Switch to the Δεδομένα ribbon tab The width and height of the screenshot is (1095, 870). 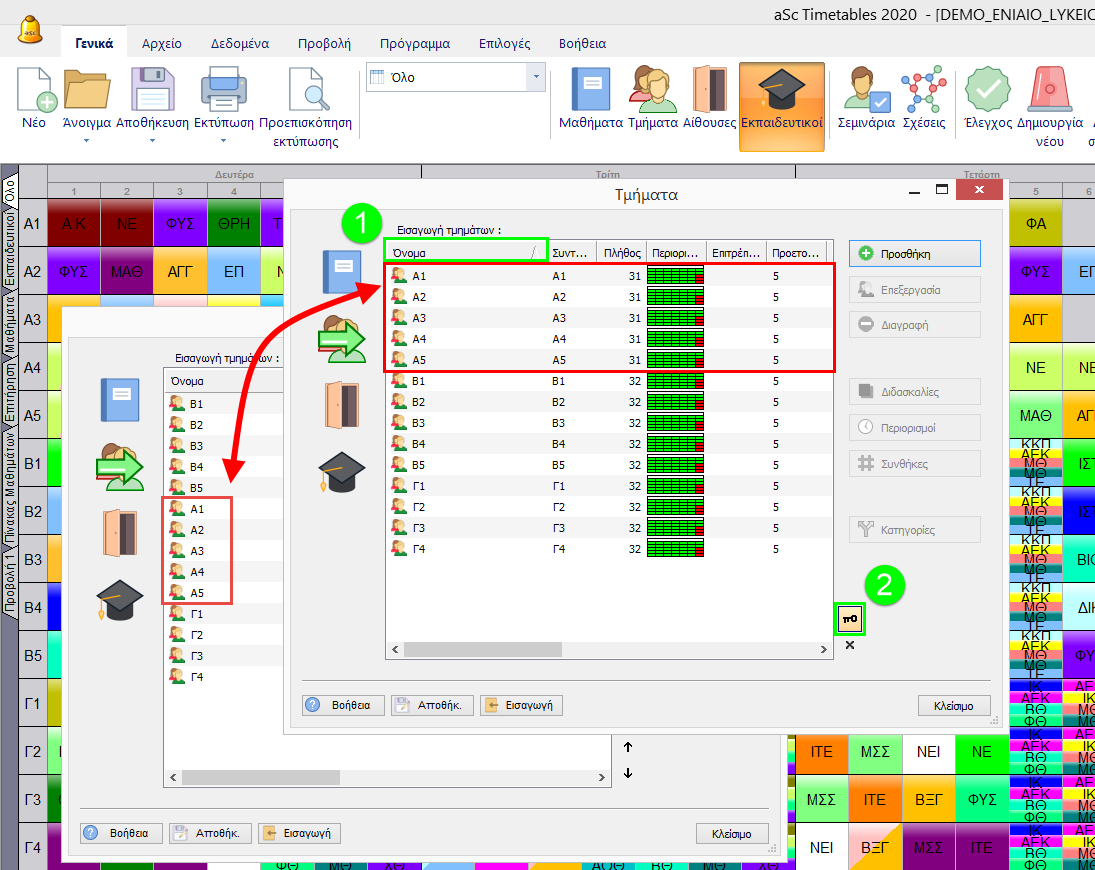click(240, 44)
